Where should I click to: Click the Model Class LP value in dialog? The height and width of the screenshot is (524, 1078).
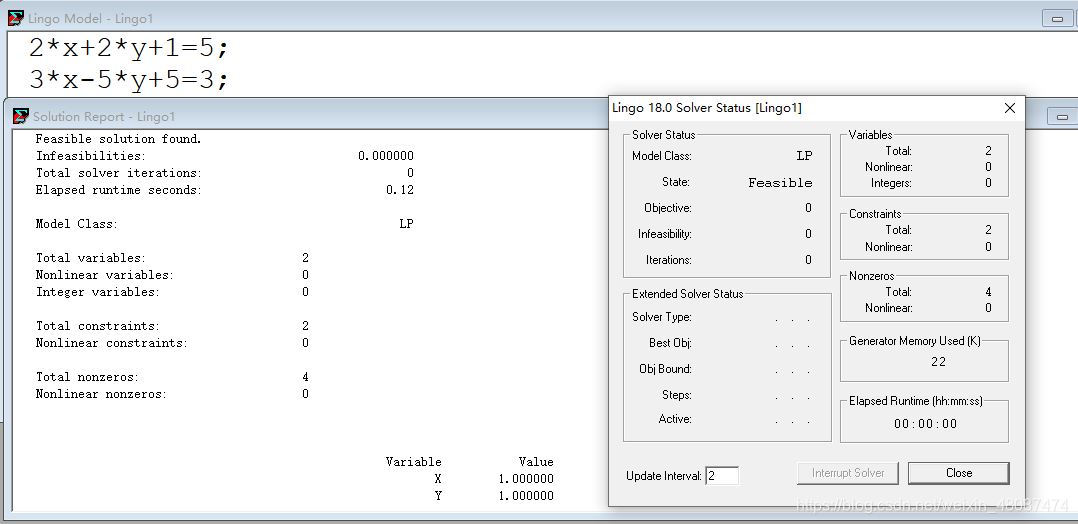click(804, 156)
